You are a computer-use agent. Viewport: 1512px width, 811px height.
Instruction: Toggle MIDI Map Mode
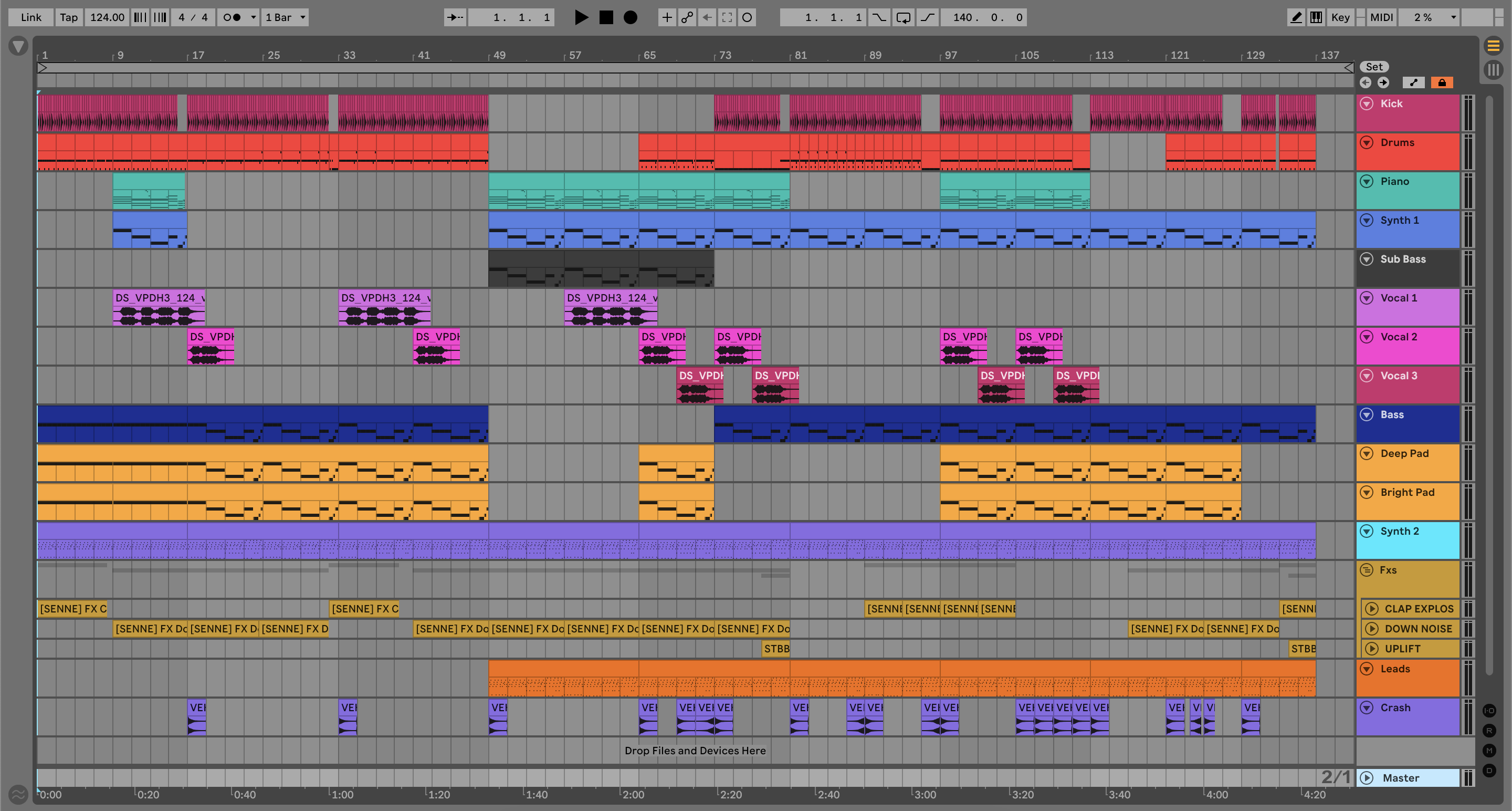point(1381,17)
